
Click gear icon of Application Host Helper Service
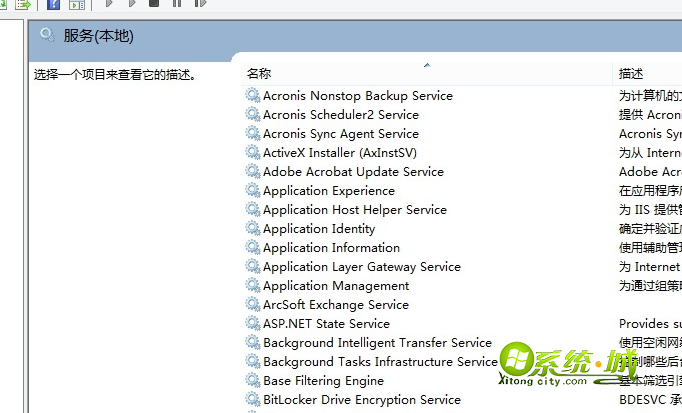tap(253, 210)
